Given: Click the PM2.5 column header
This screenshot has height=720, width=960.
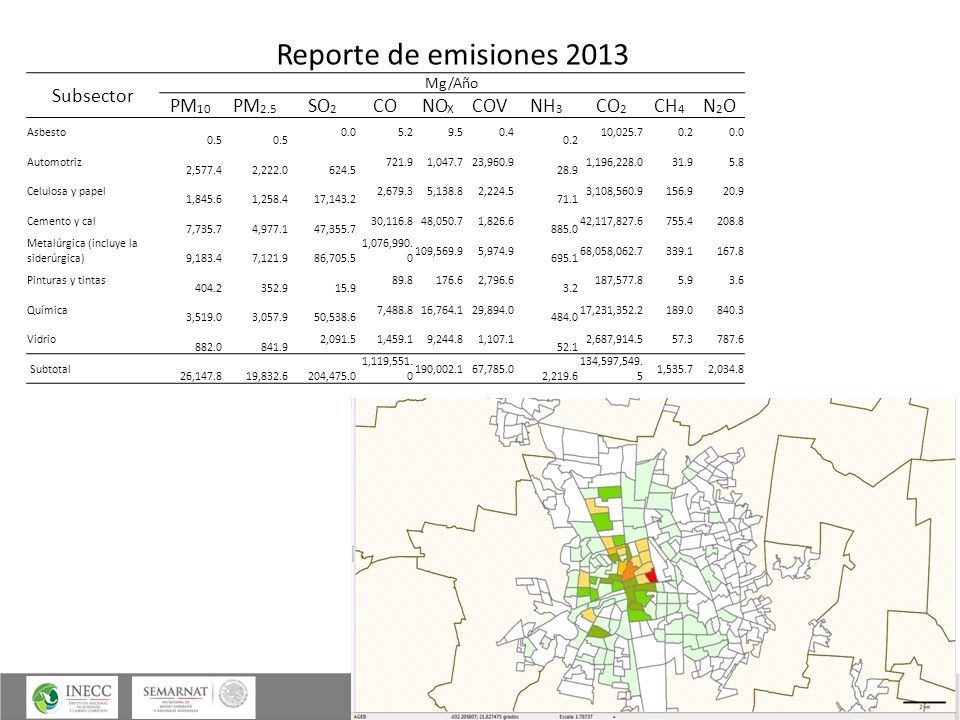Looking at the screenshot, I should coord(255,107).
